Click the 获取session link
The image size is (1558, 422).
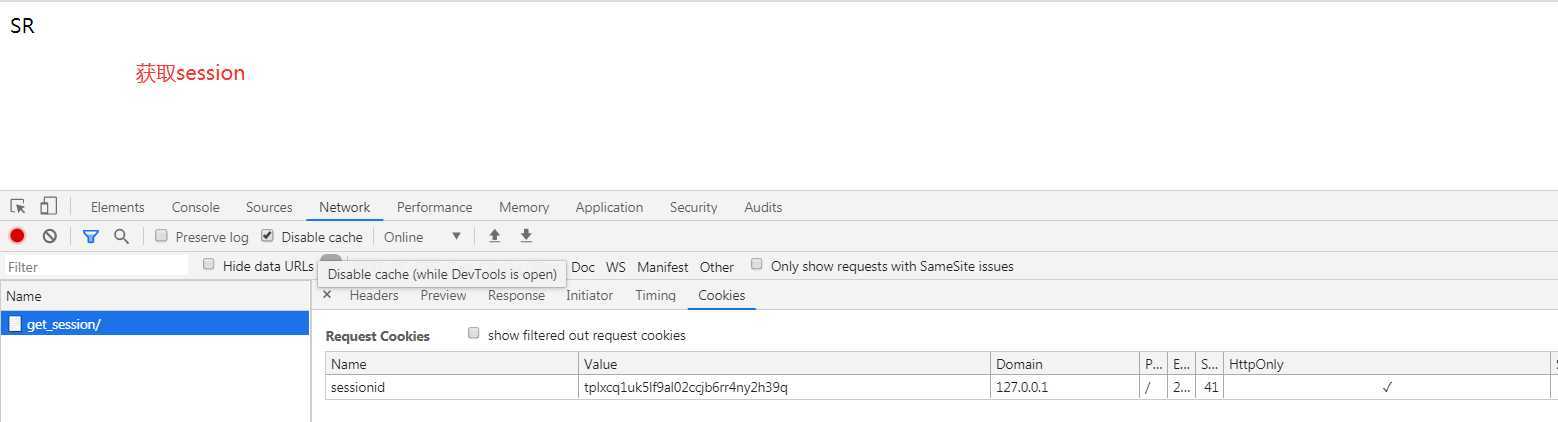coord(190,73)
